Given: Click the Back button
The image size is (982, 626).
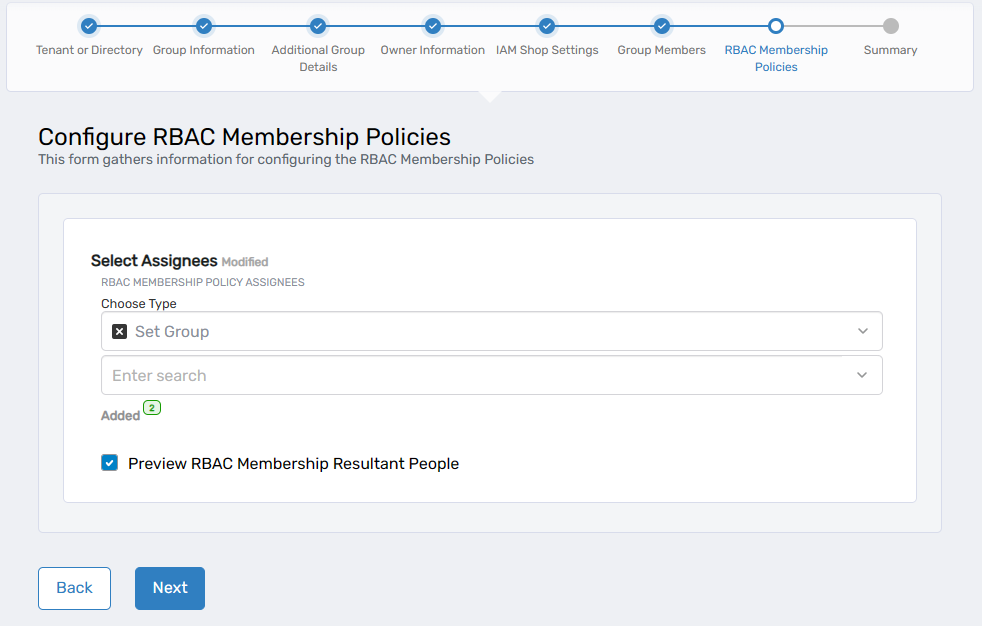Looking at the screenshot, I should tap(74, 588).
